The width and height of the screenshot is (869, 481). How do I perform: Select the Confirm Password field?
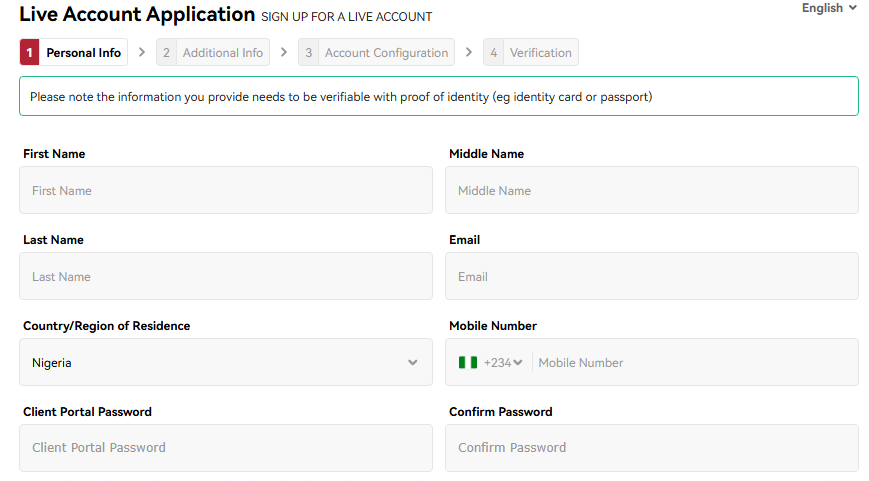[651, 448]
